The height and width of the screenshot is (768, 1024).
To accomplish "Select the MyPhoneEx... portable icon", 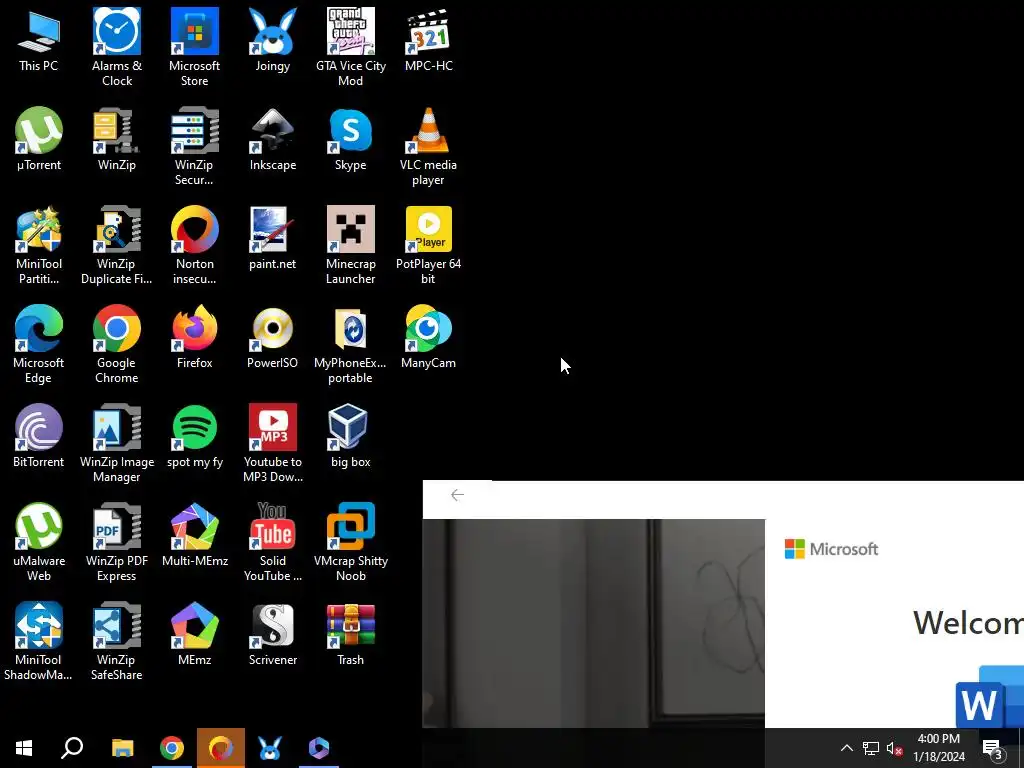I will pyautogui.click(x=351, y=344).
